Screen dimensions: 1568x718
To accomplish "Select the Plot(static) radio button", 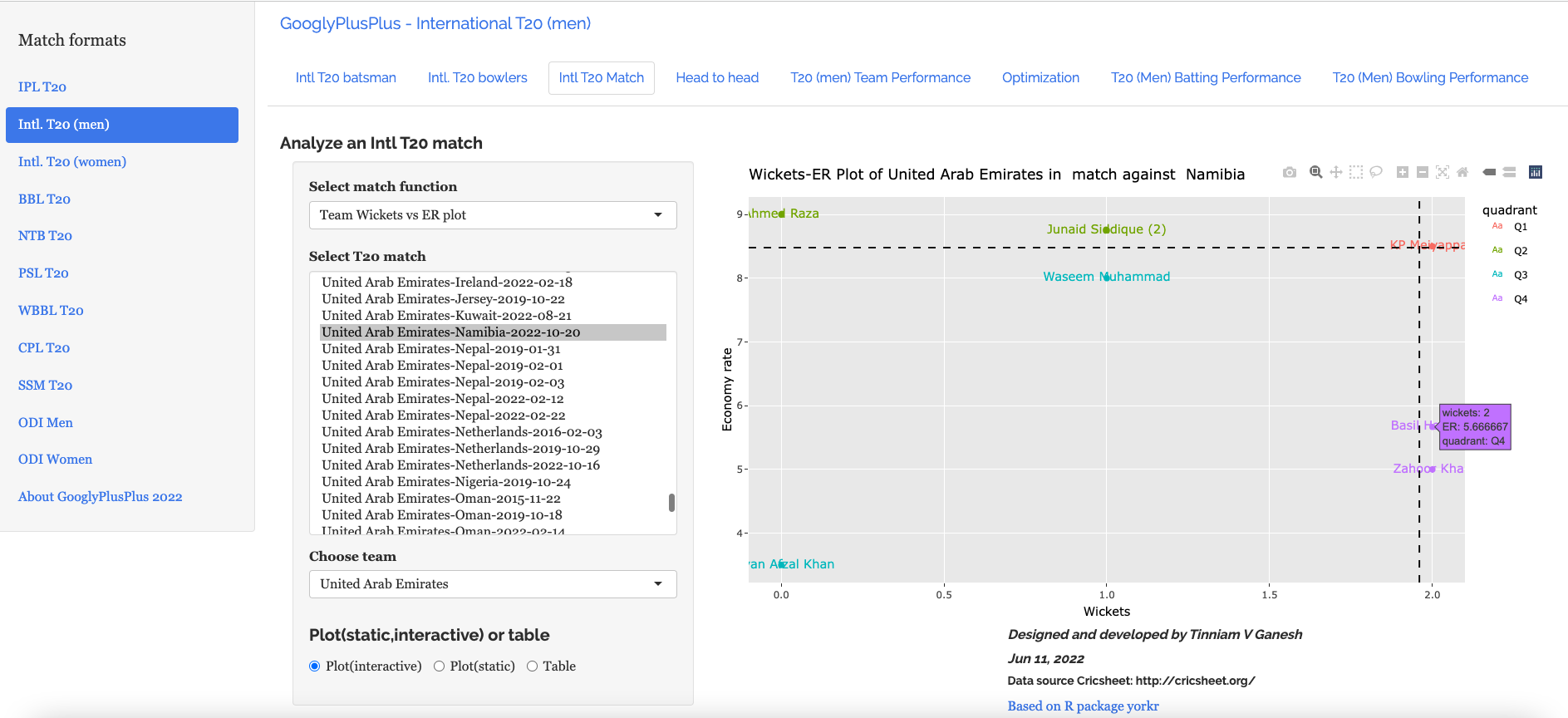I will pyautogui.click(x=439, y=666).
